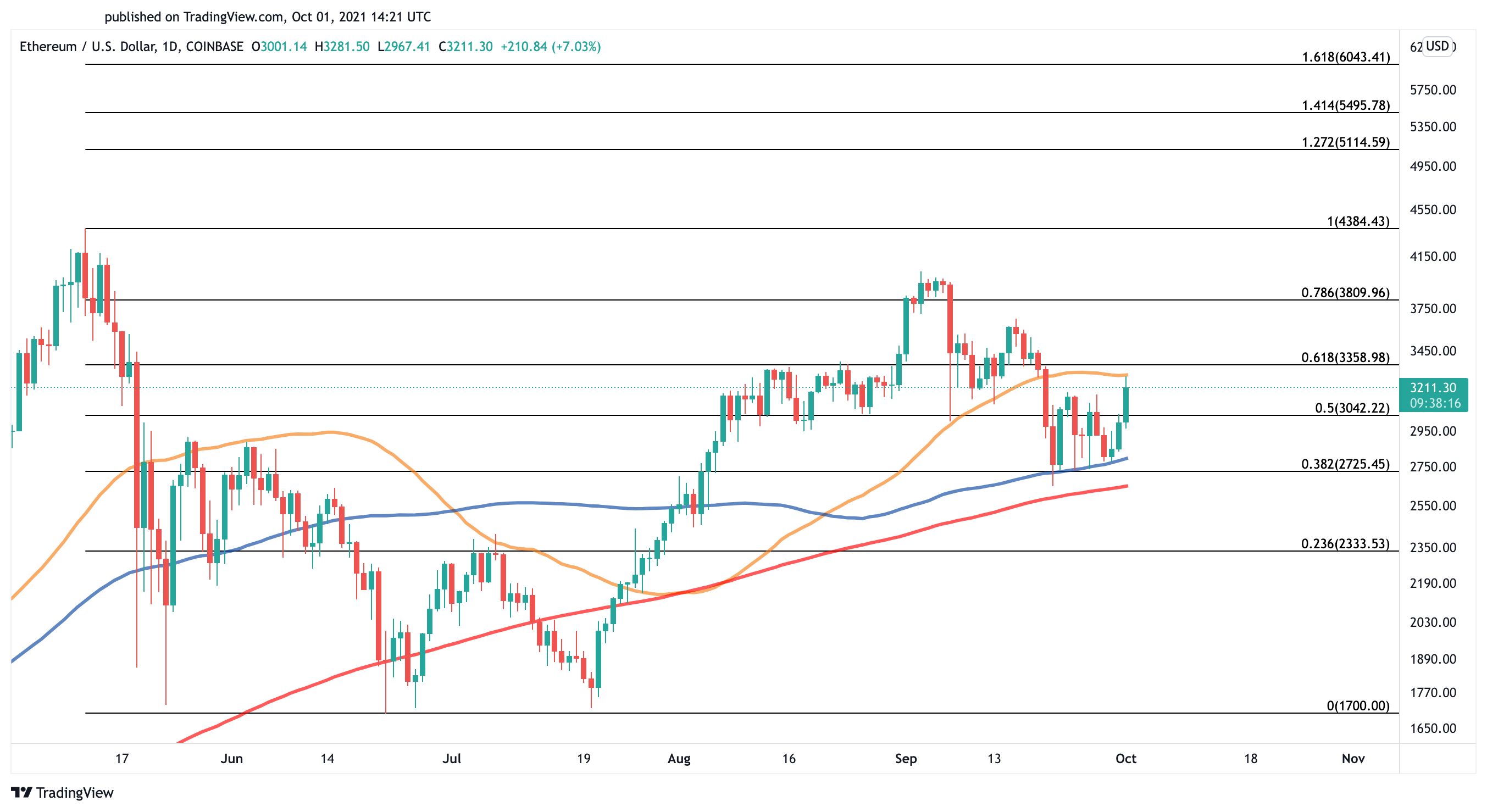Click the published on TradingView.com caption
Image resolution: width=1487 pixels, height=812 pixels.
267,16
